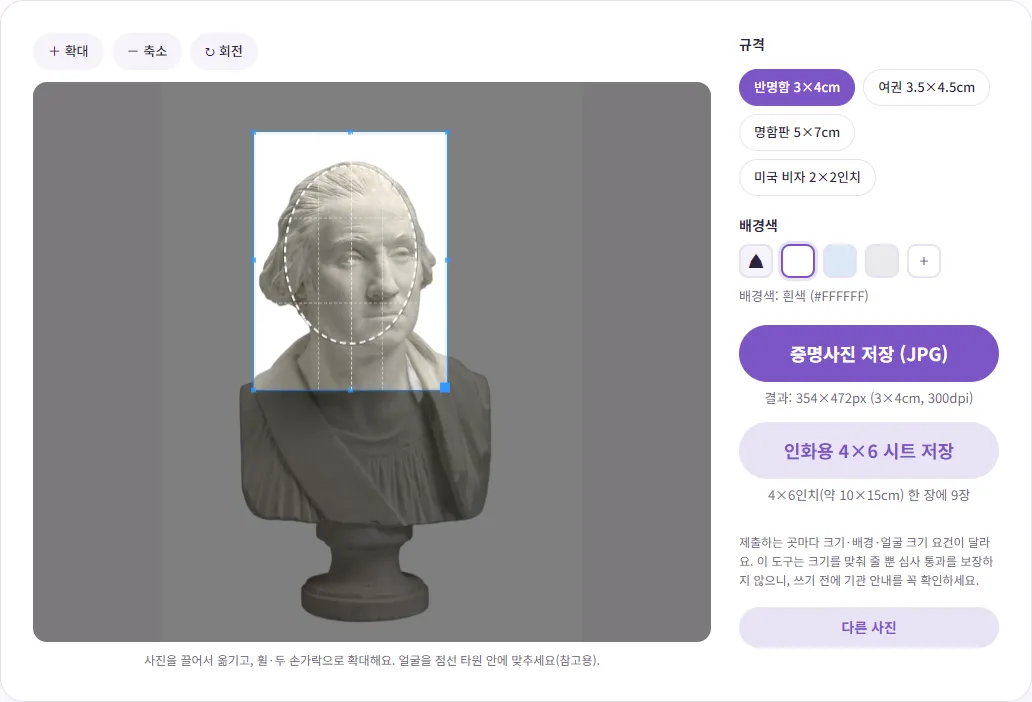Viewport: 1032px width, 702px height.
Task: Select the 미국 비자 2×2인치 size option
Action: point(807,177)
